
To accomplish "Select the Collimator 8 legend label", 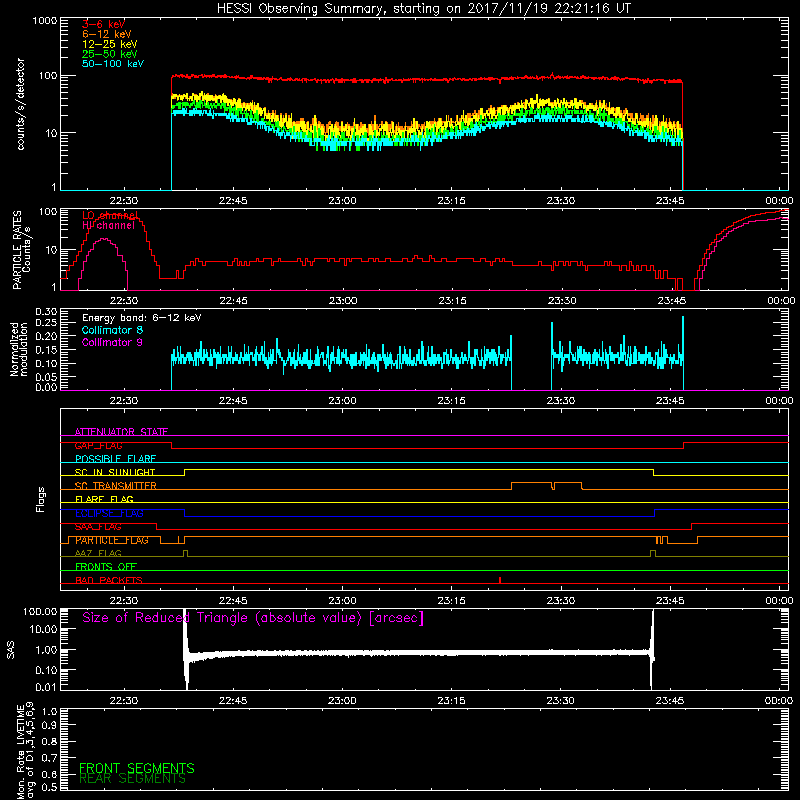I will 112,330.
